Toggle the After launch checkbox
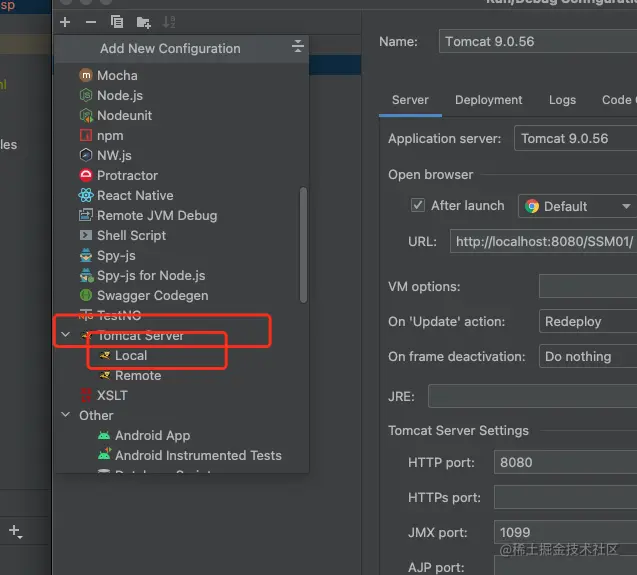Image resolution: width=637 pixels, height=575 pixels. pyautogui.click(x=418, y=205)
